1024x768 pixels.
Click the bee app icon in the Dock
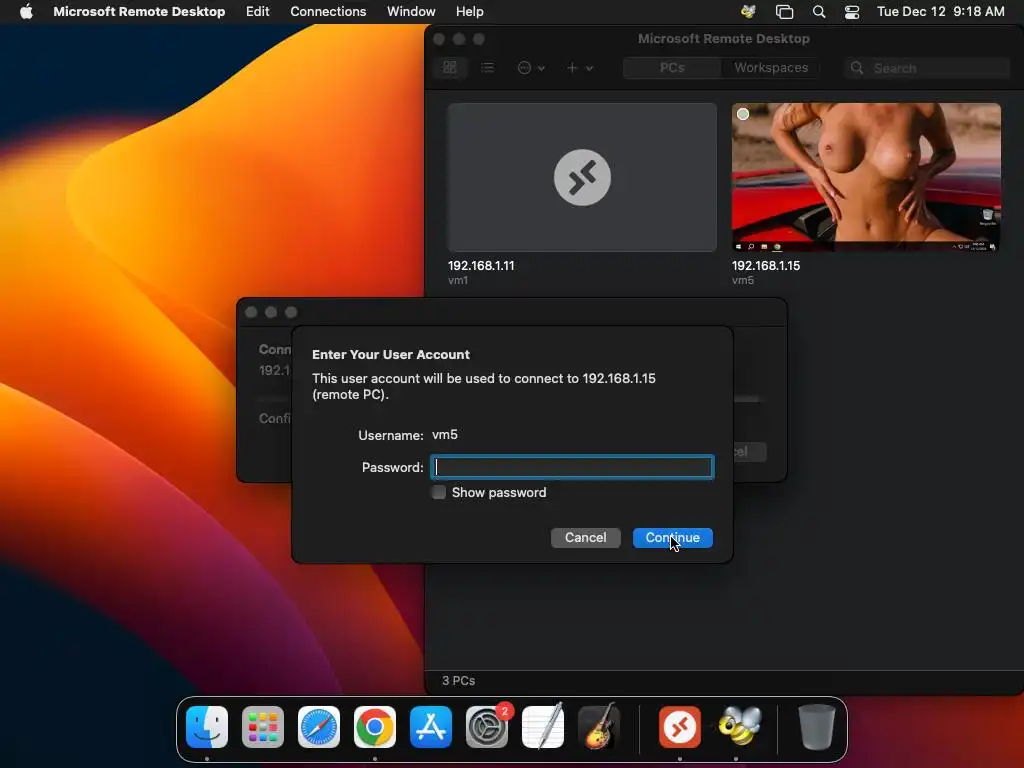tap(739, 727)
